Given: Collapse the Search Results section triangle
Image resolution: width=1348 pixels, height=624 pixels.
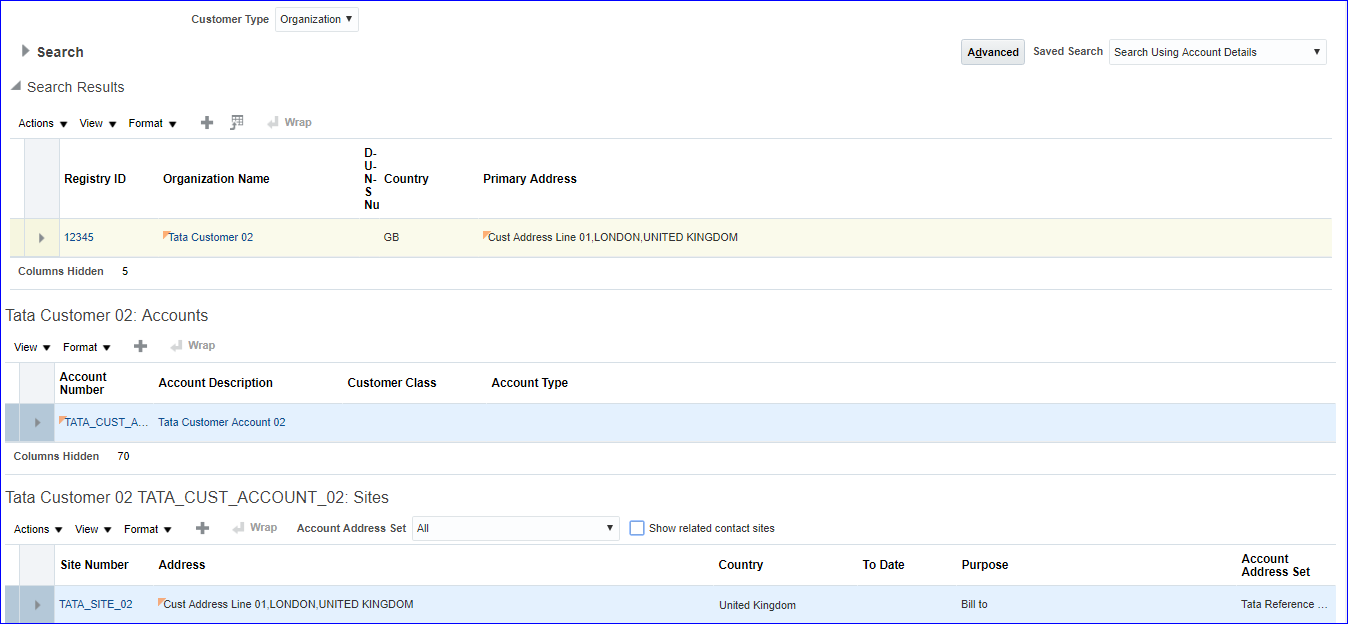Looking at the screenshot, I should [x=16, y=87].
